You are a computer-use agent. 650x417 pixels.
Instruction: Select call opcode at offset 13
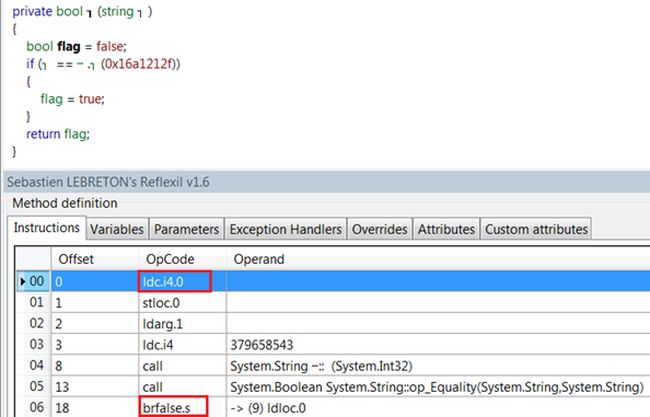point(182,387)
